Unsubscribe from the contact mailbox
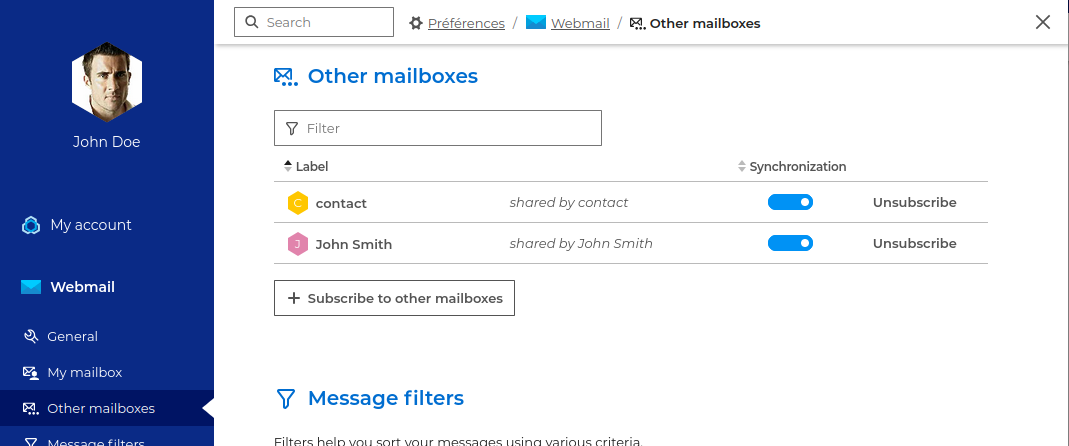1069x446 pixels. click(x=914, y=202)
